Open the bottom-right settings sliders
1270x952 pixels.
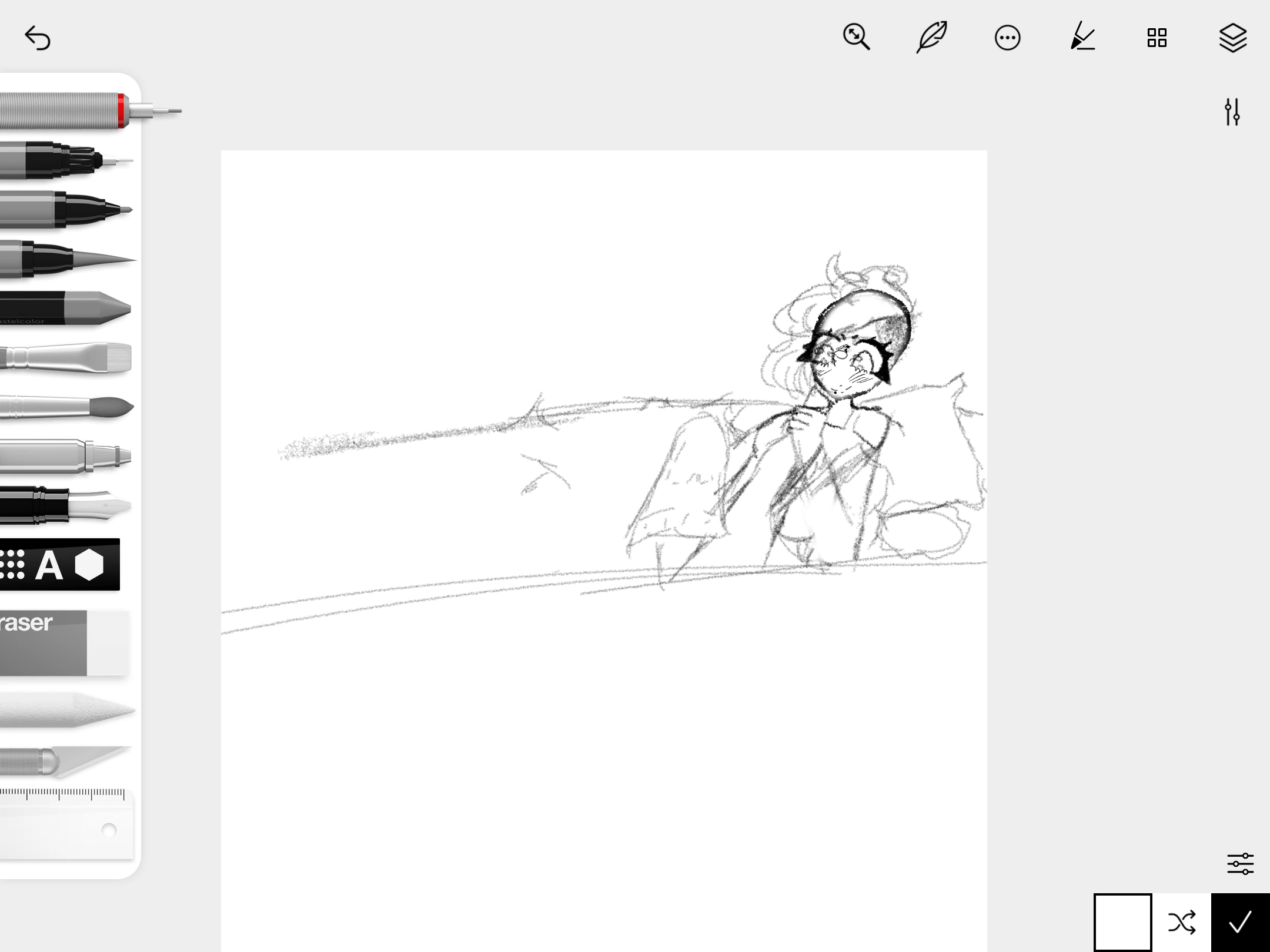tap(1241, 863)
